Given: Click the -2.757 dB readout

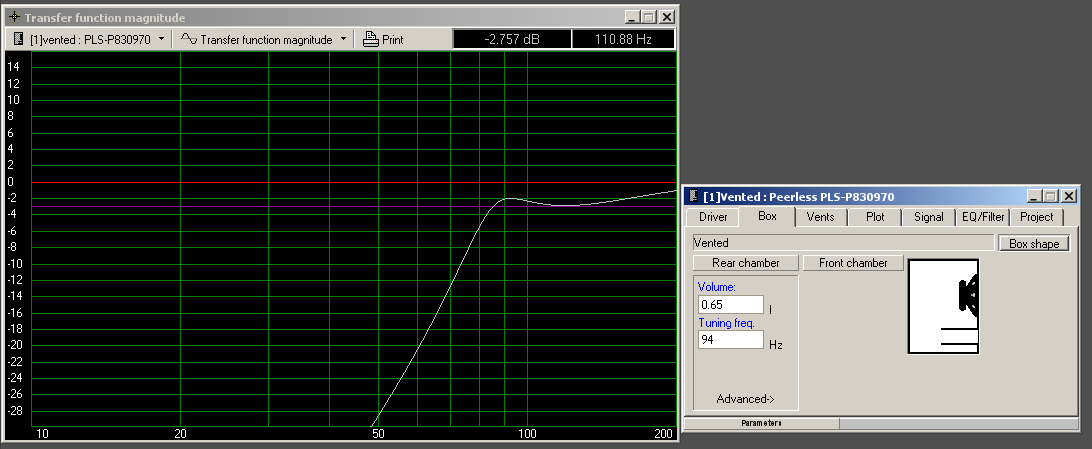Looking at the screenshot, I should pos(512,40).
